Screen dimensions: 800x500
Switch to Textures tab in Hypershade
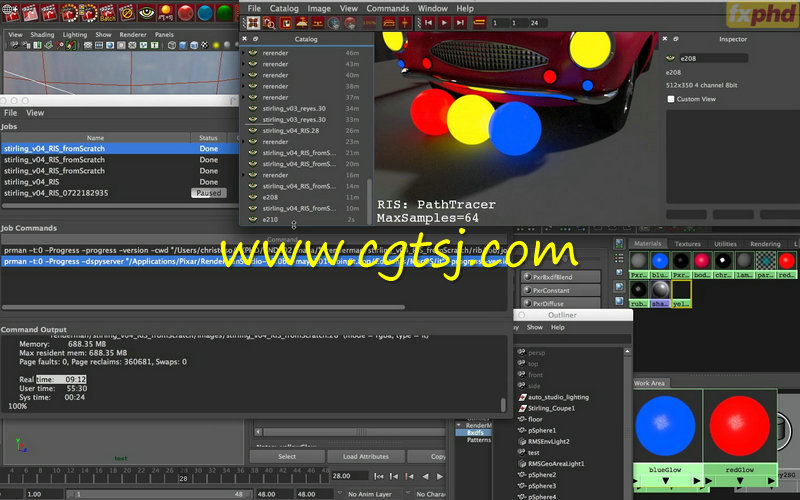687,244
